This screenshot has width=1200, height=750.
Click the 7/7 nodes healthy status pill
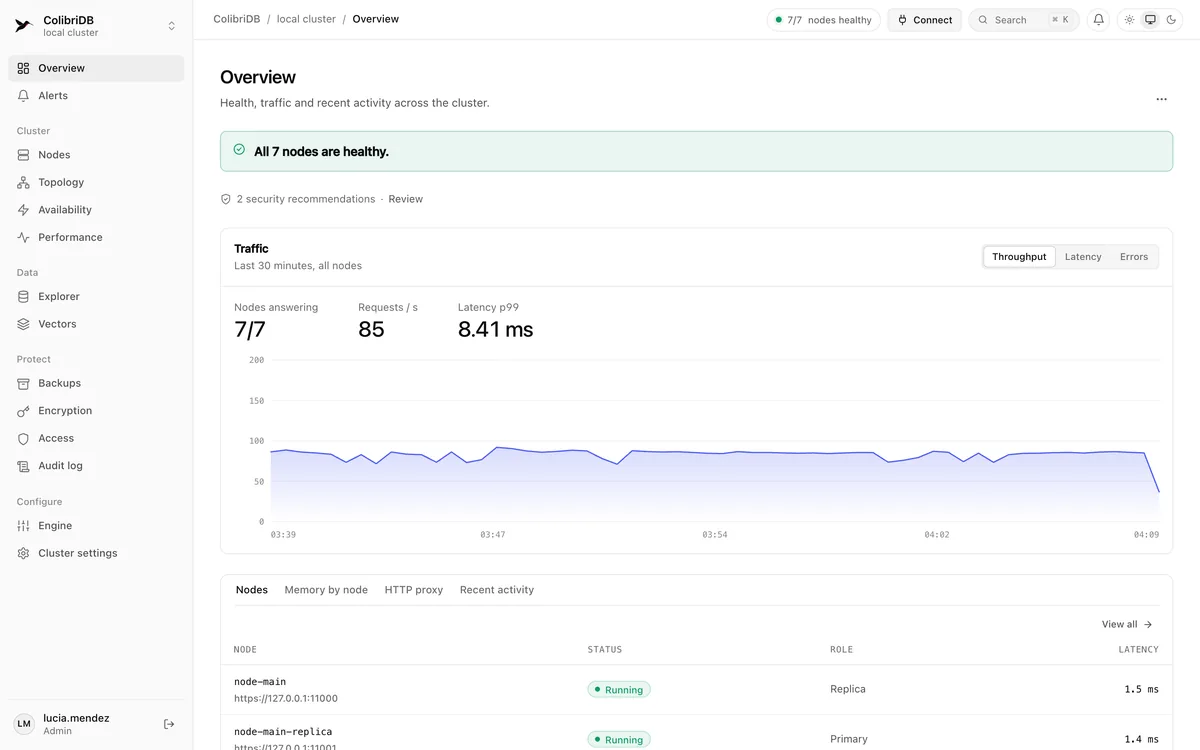pyautogui.click(x=824, y=20)
